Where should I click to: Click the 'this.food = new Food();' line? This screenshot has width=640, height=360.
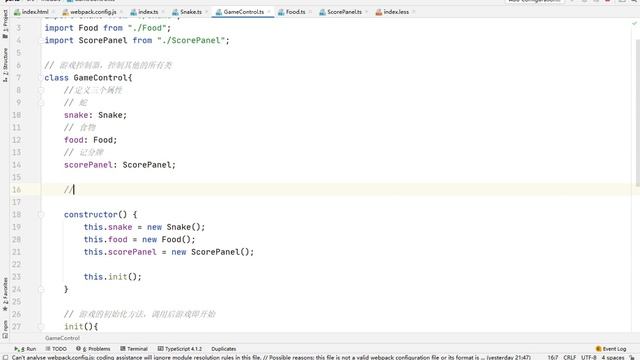[140, 239]
